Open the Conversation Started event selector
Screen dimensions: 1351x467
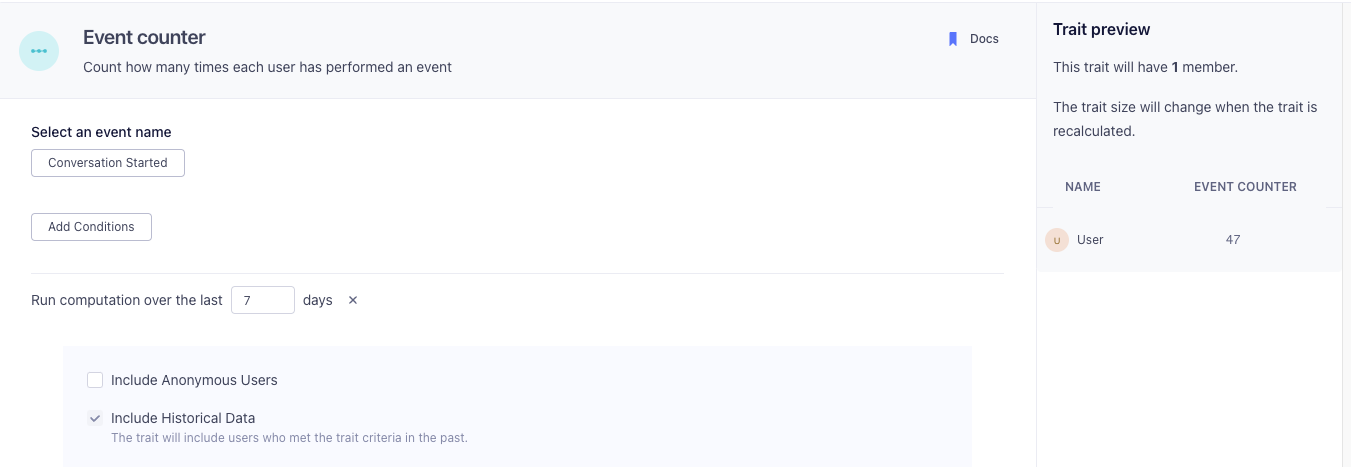click(108, 163)
